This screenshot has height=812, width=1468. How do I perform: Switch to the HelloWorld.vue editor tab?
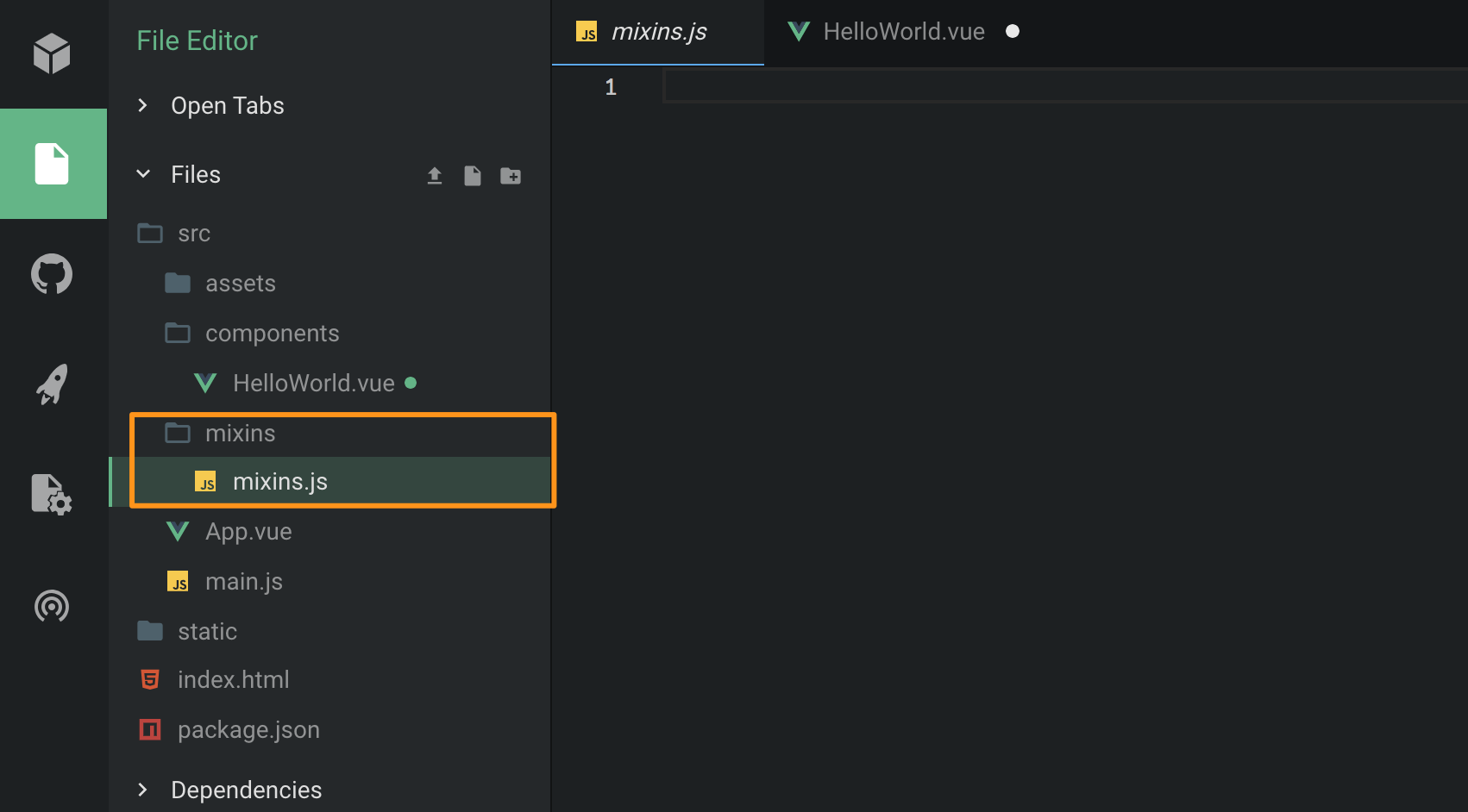pyautogui.click(x=886, y=32)
